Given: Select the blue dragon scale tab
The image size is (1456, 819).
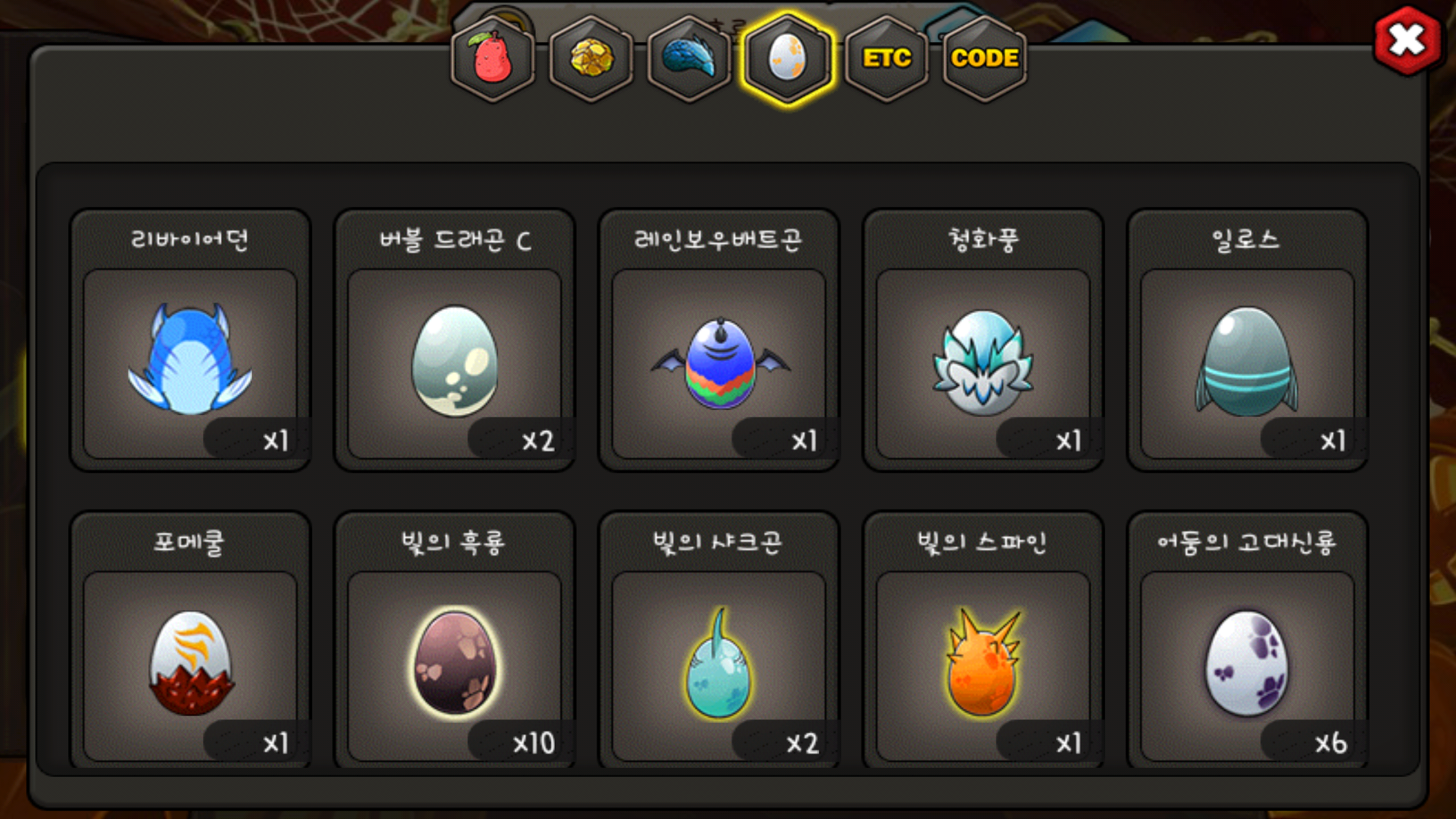Looking at the screenshot, I should 689,59.
